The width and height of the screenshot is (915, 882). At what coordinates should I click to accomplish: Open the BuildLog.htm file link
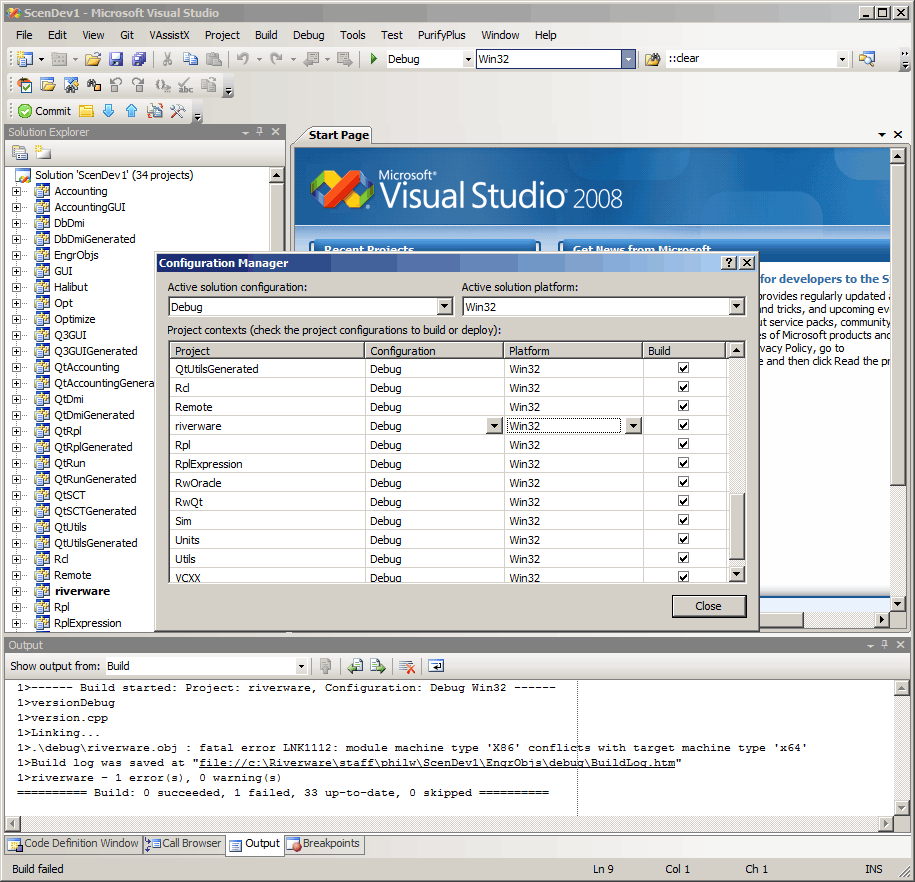437,763
